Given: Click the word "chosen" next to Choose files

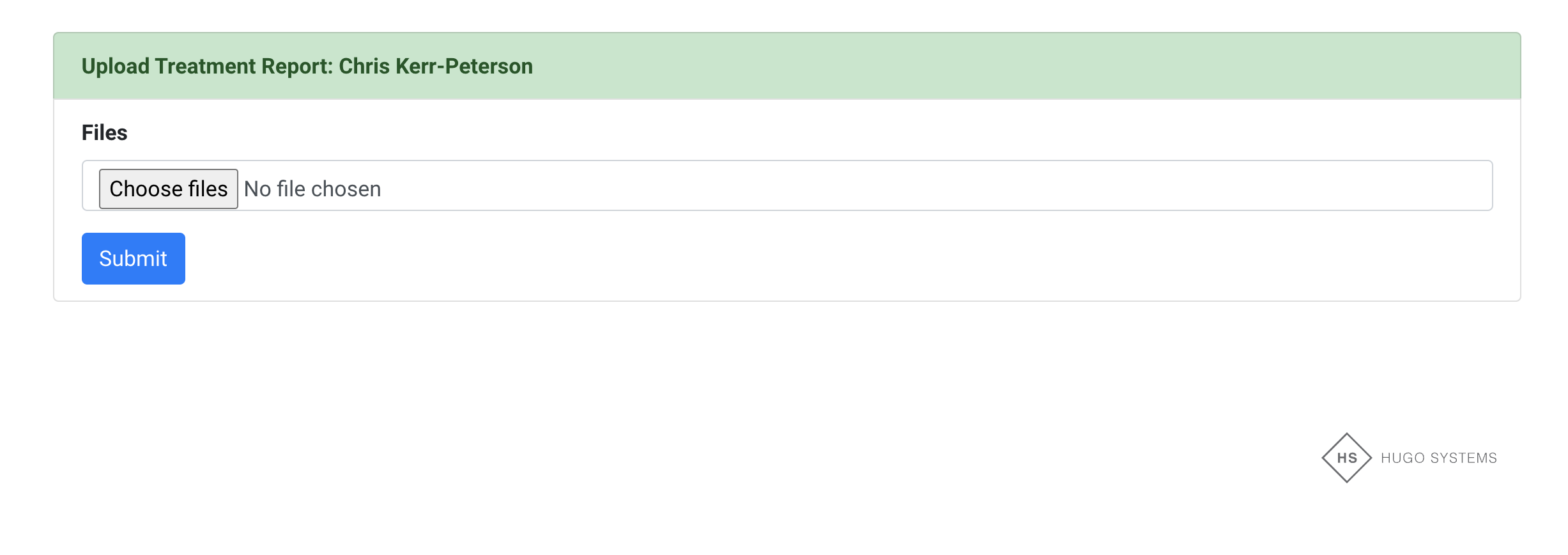Looking at the screenshot, I should (346, 189).
